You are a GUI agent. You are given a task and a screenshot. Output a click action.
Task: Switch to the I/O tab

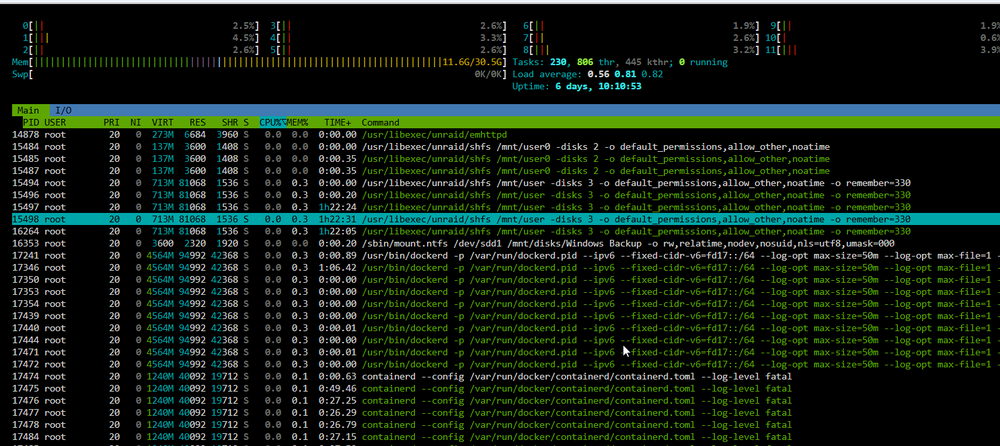click(x=61, y=110)
